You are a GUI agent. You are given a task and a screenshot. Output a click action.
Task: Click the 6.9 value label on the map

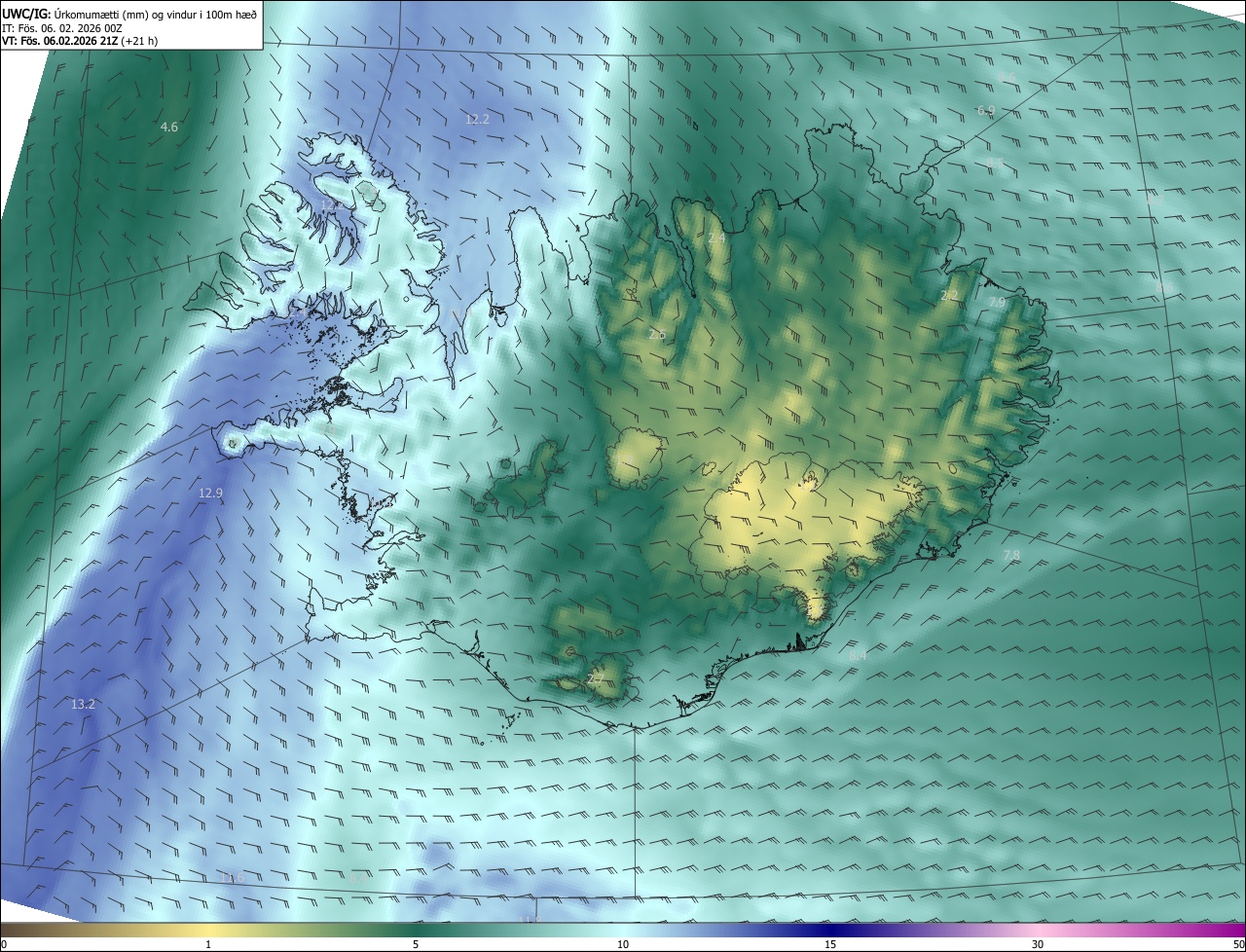(x=986, y=111)
